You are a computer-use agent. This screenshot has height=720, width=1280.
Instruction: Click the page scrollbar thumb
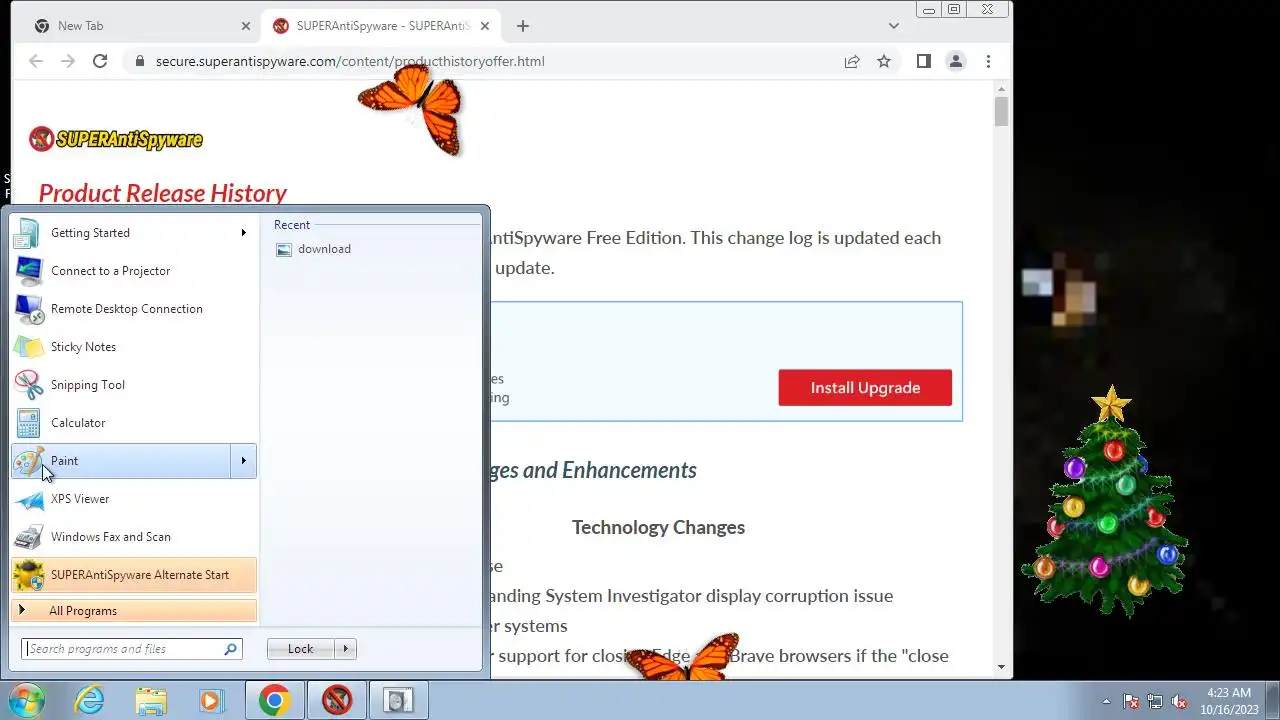tap(1002, 111)
